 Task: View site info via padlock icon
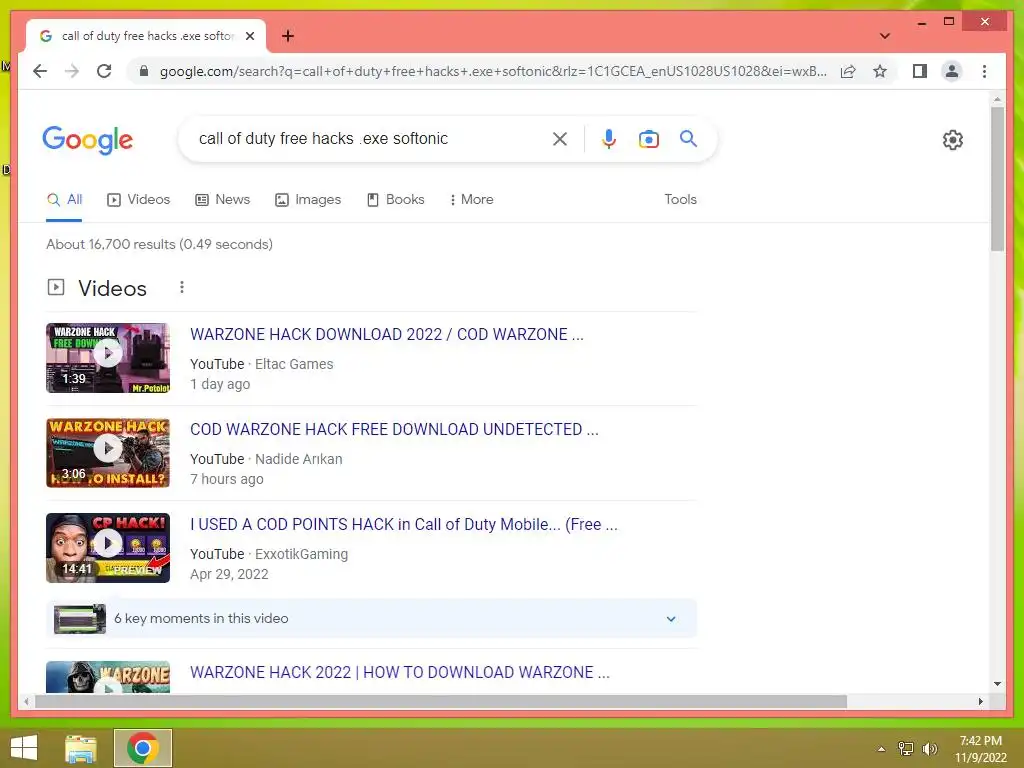(x=144, y=71)
